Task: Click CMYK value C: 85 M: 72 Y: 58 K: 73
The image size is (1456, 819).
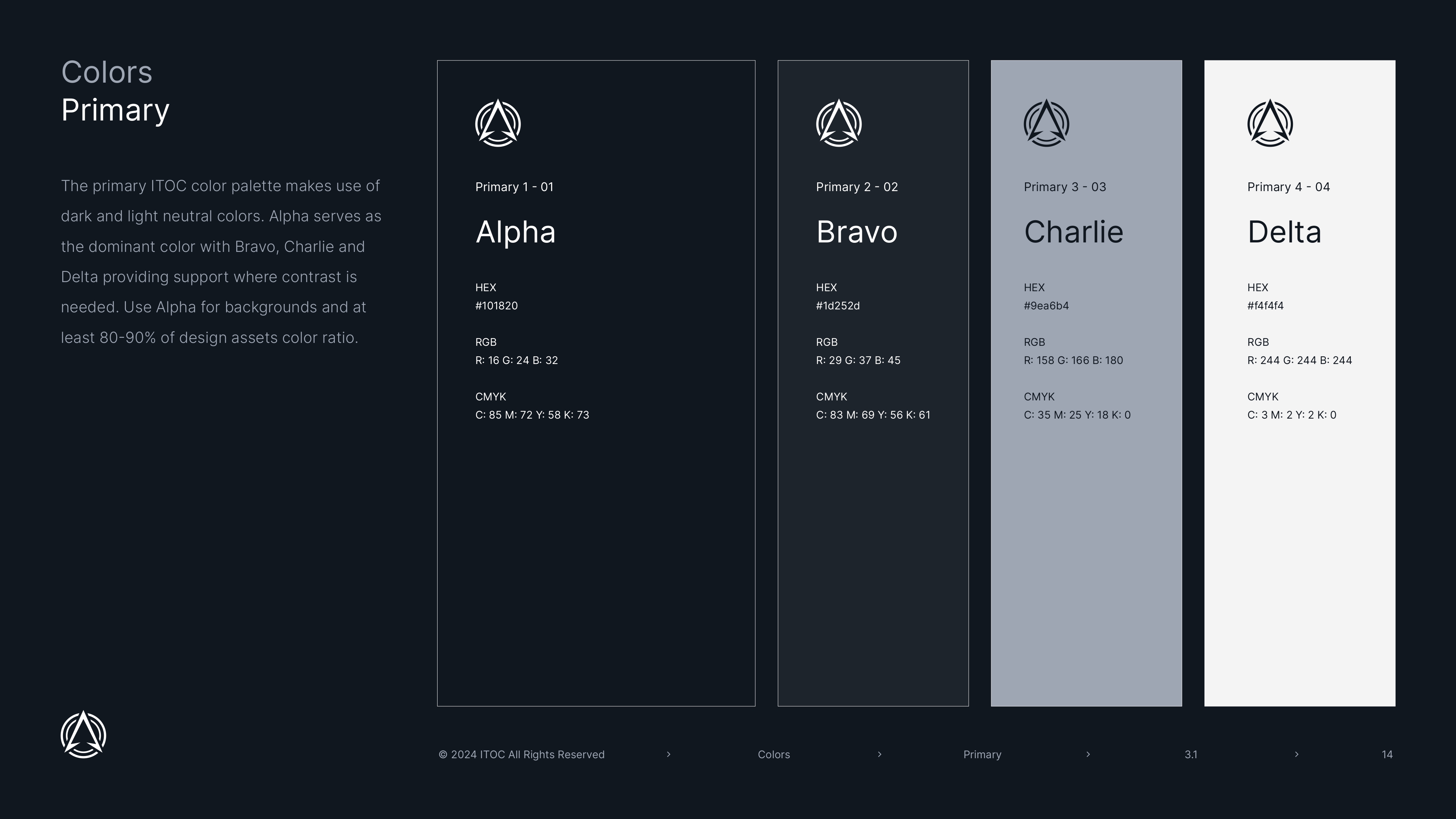Action: click(x=532, y=415)
